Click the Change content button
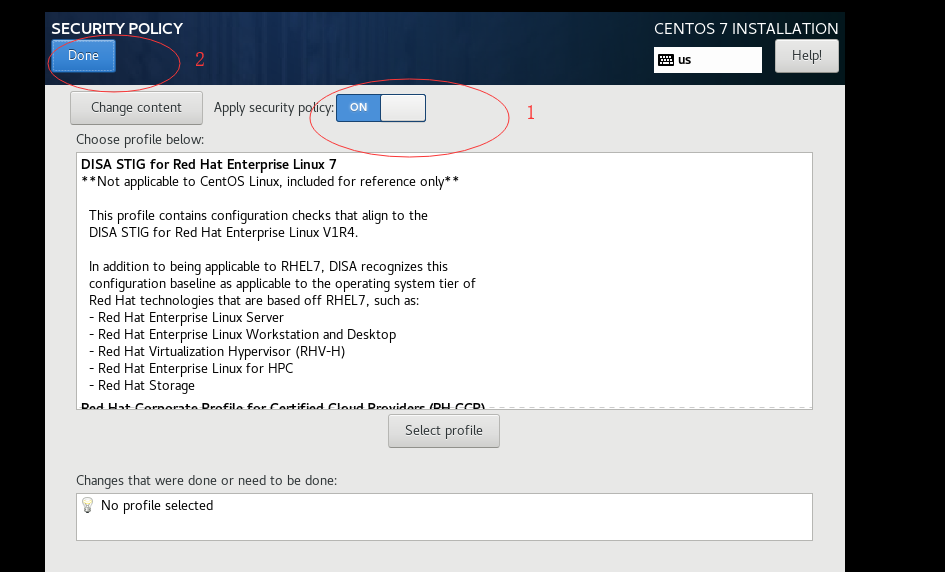Viewport: 945px width, 572px height. click(136, 108)
